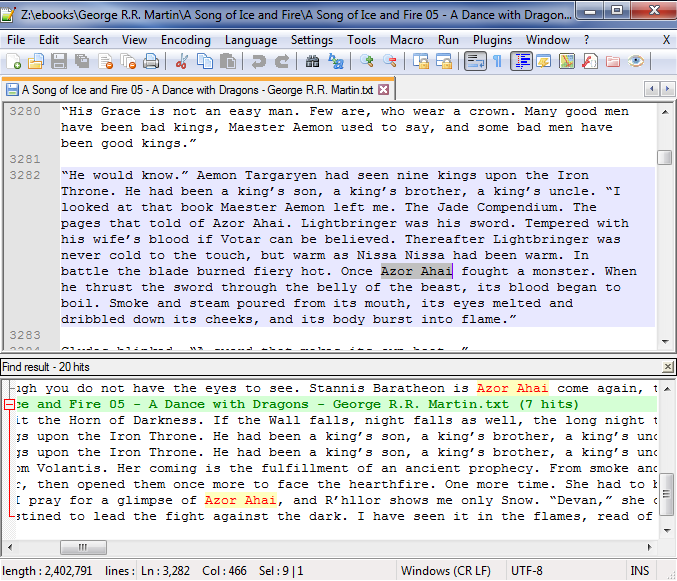The width and height of the screenshot is (677, 581).
Task: Print the document via printer icon
Action: (151, 61)
